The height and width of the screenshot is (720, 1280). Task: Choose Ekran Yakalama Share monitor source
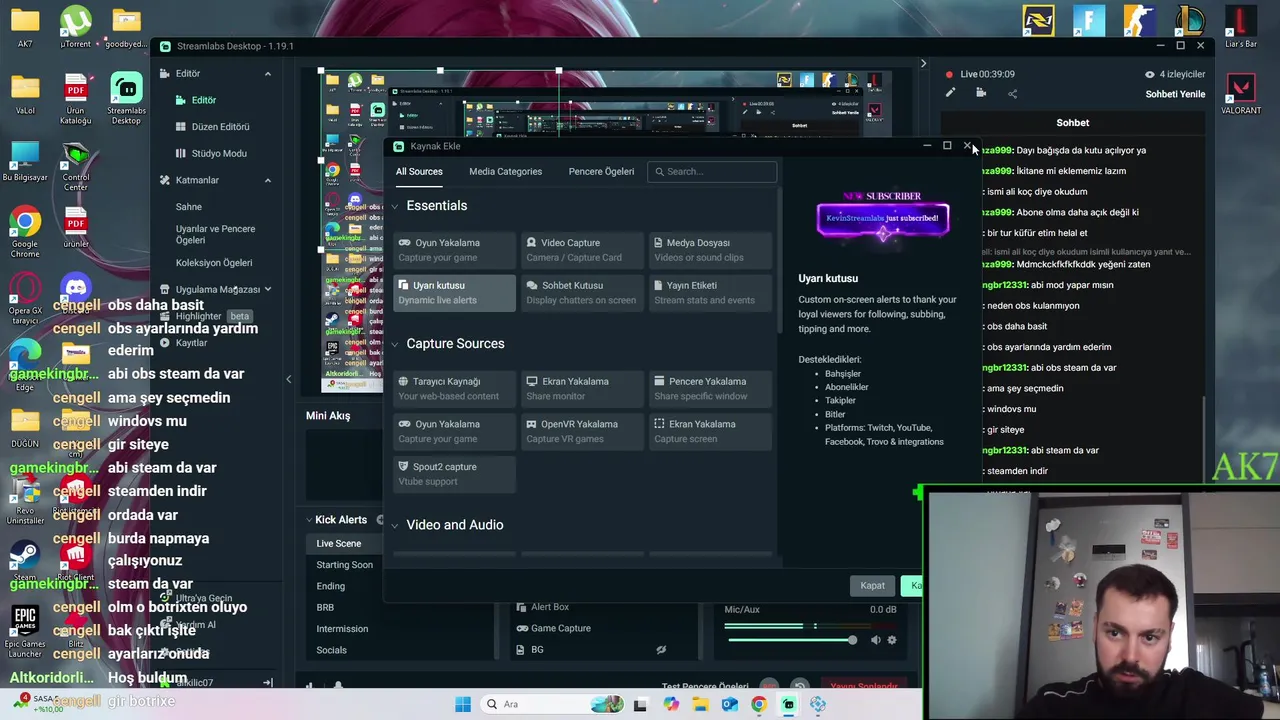click(x=582, y=388)
